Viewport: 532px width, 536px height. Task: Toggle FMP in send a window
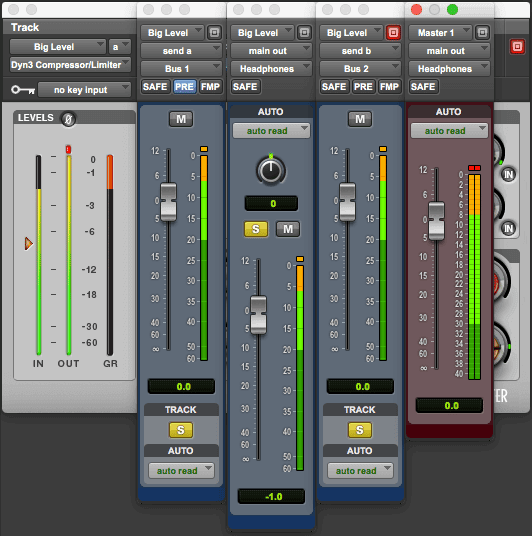(x=210, y=87)
